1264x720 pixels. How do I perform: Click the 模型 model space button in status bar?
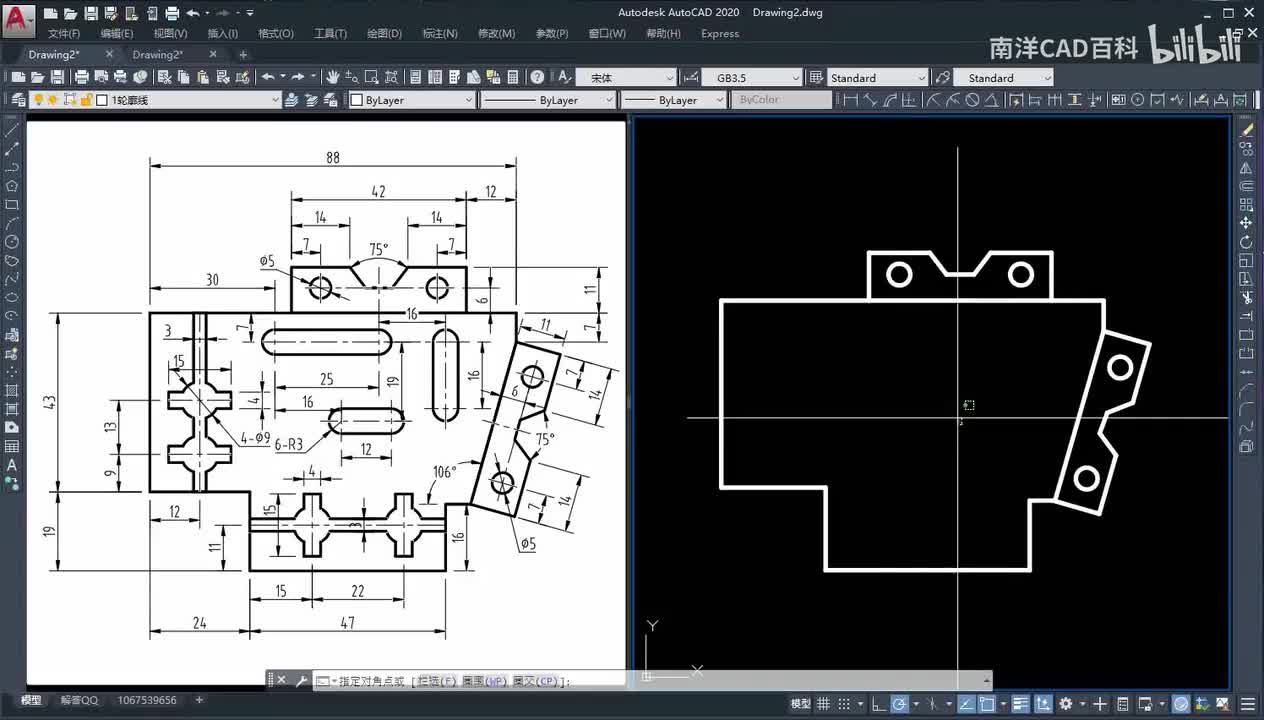click(x=801, y=704)
